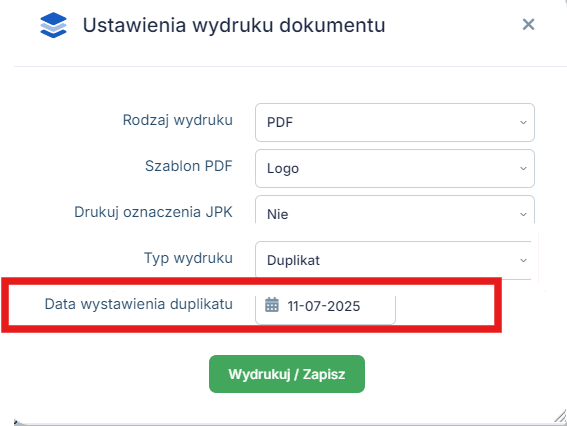This screenshot has width=567, height=426.
Task: Click the green Wydrukuj / Zapisz button
Action: click(x=287, y=374)
